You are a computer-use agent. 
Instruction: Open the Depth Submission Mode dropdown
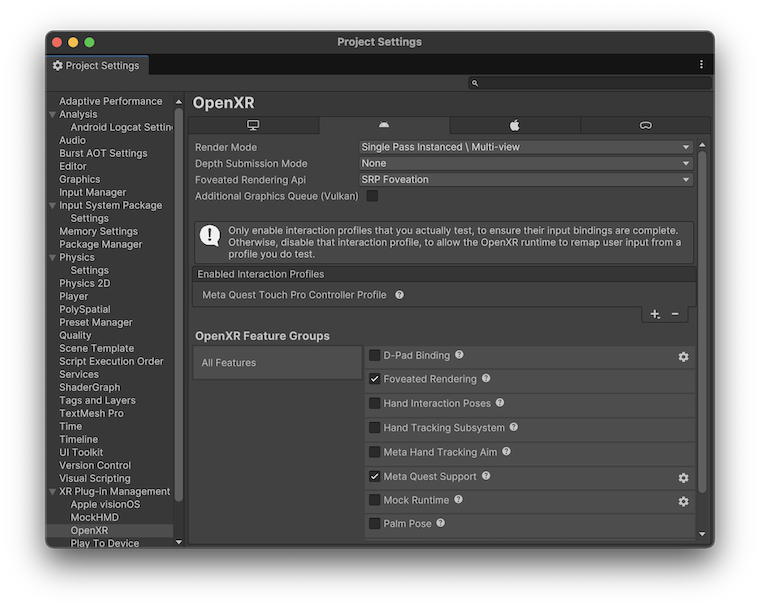coord(526,163)
